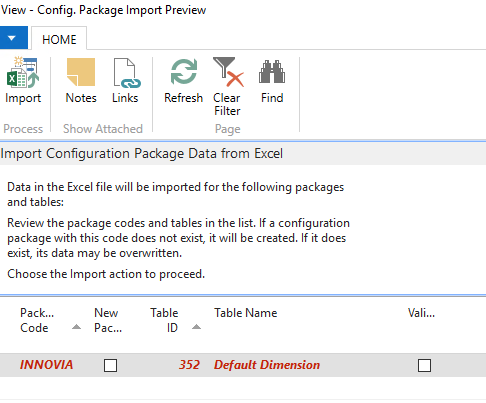Click the Table ID sort arrow
486x403 pixels.
coord(197,327)
